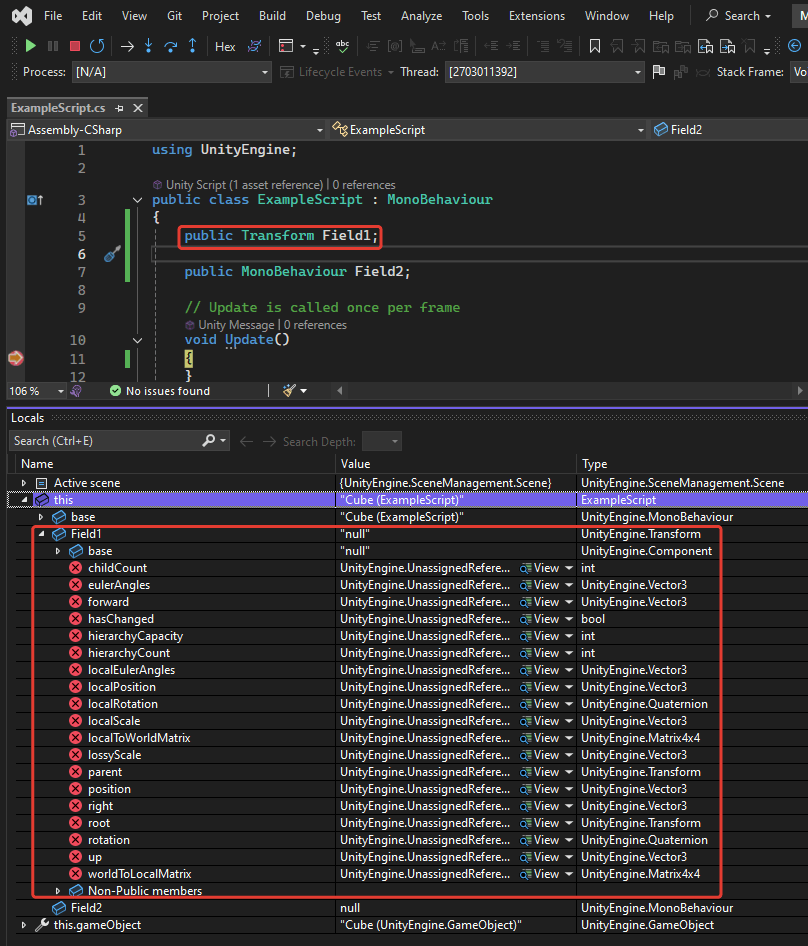
Task: Click the breakpoint arrow on line 11
Action: coord(15,358)
